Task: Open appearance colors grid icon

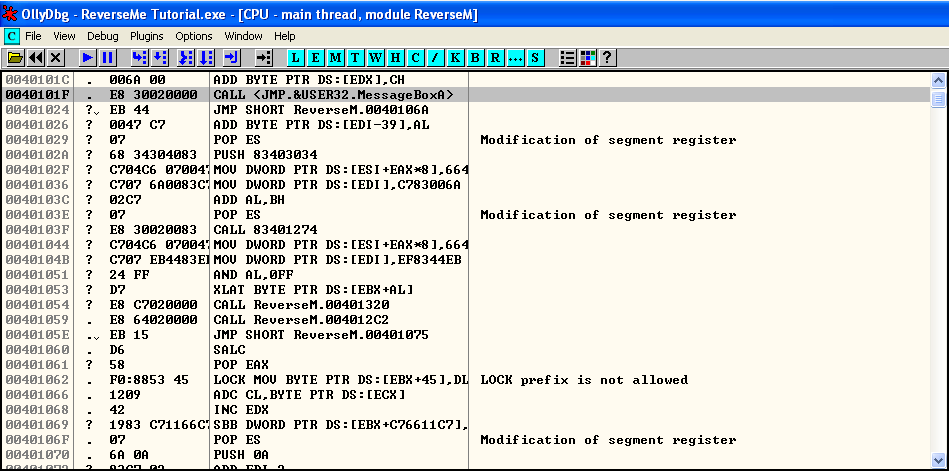Action: tap(588, 58)
